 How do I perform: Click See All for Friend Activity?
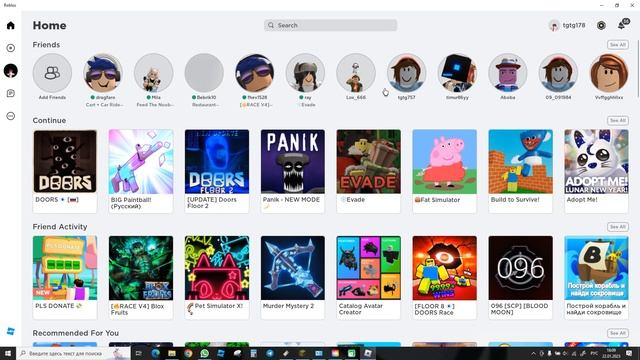pyautogui.click(x=618, y=227)
